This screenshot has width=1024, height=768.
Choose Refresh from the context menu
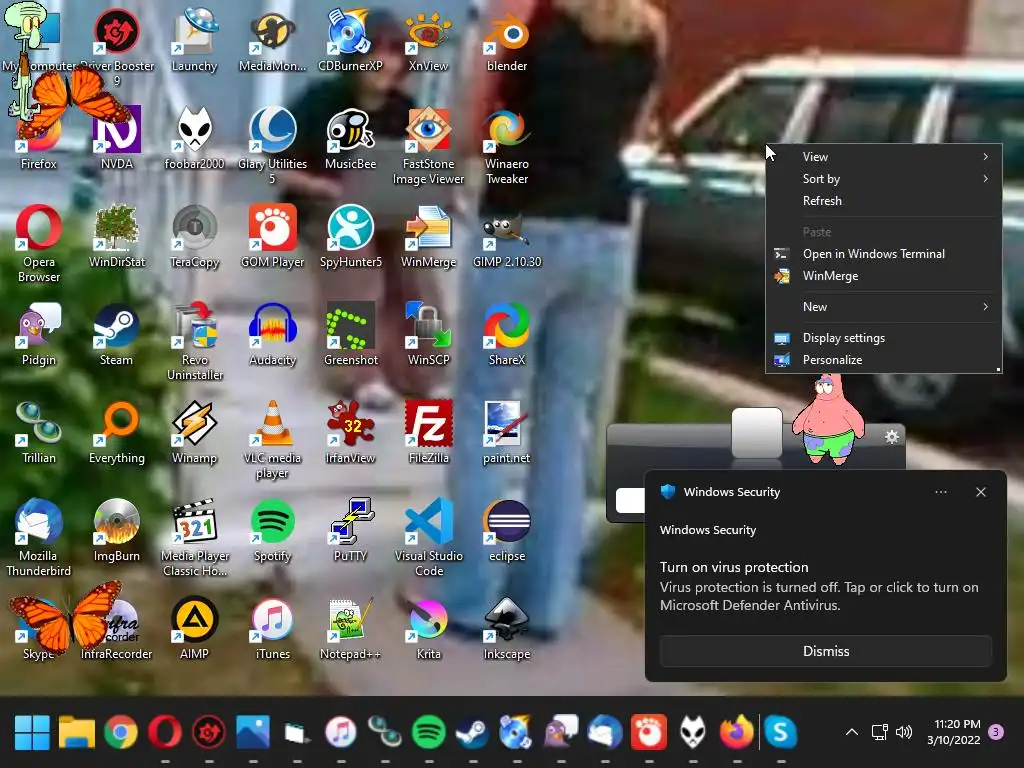point(884,201)
